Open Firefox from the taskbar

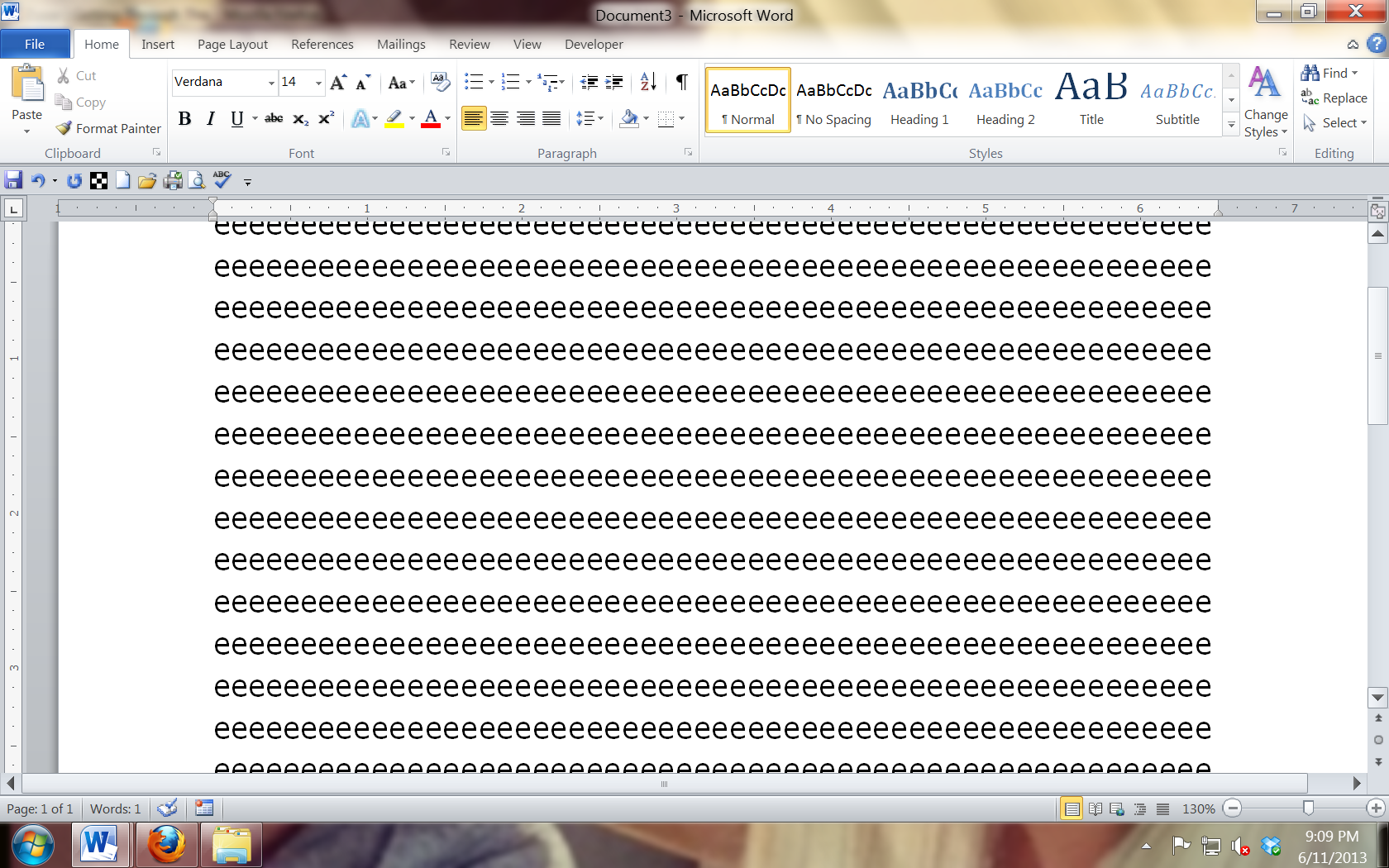point(167,845)
